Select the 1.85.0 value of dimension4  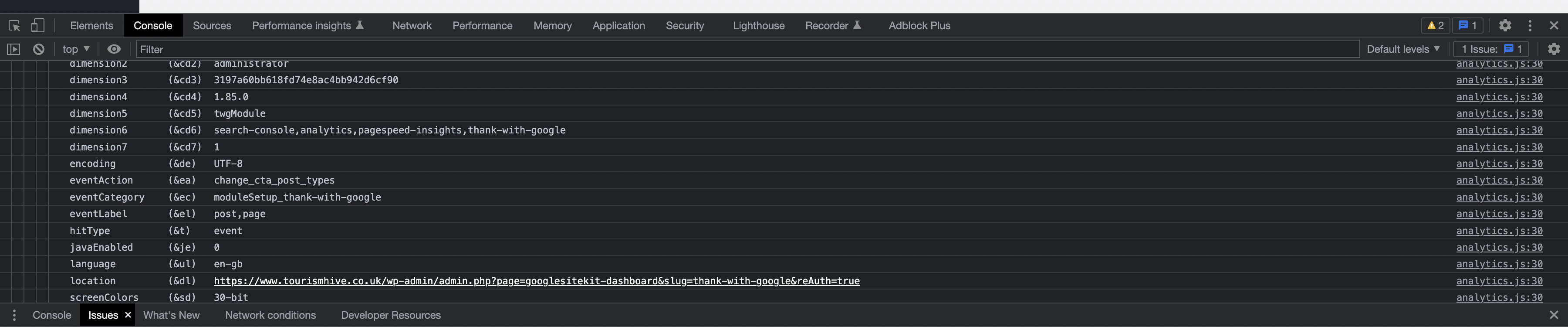click(231, 97)
